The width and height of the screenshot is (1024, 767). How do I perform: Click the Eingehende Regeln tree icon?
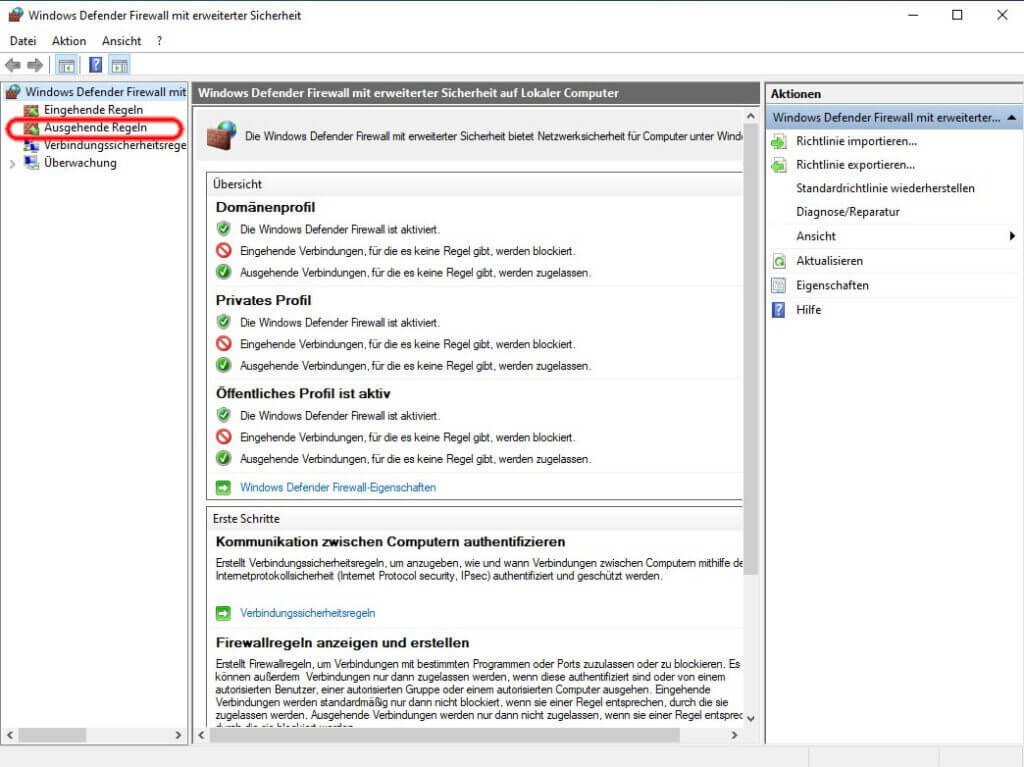(x=31, y=110)
